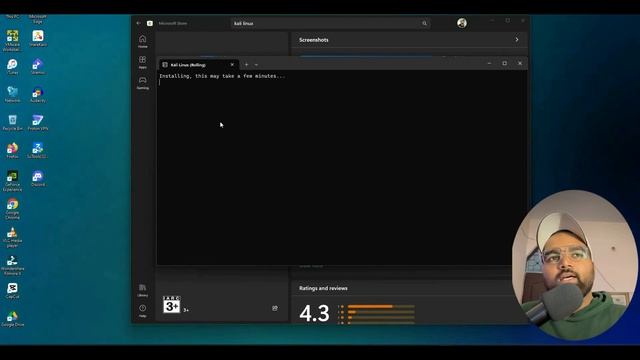Viewport: 640px width, 360px height.
Task: Open CapCut desktop shortcut
Action: point(12,291)
